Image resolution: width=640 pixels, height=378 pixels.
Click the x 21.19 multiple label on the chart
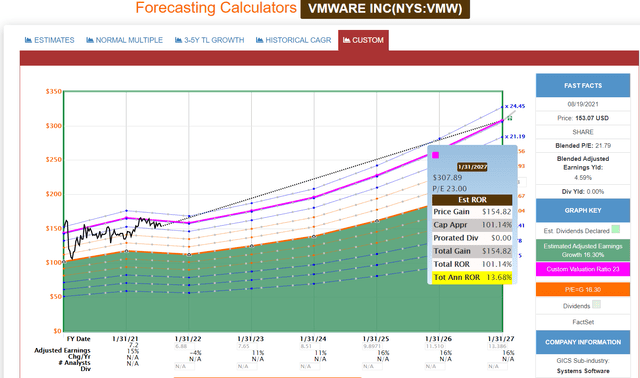coord(515,136)
